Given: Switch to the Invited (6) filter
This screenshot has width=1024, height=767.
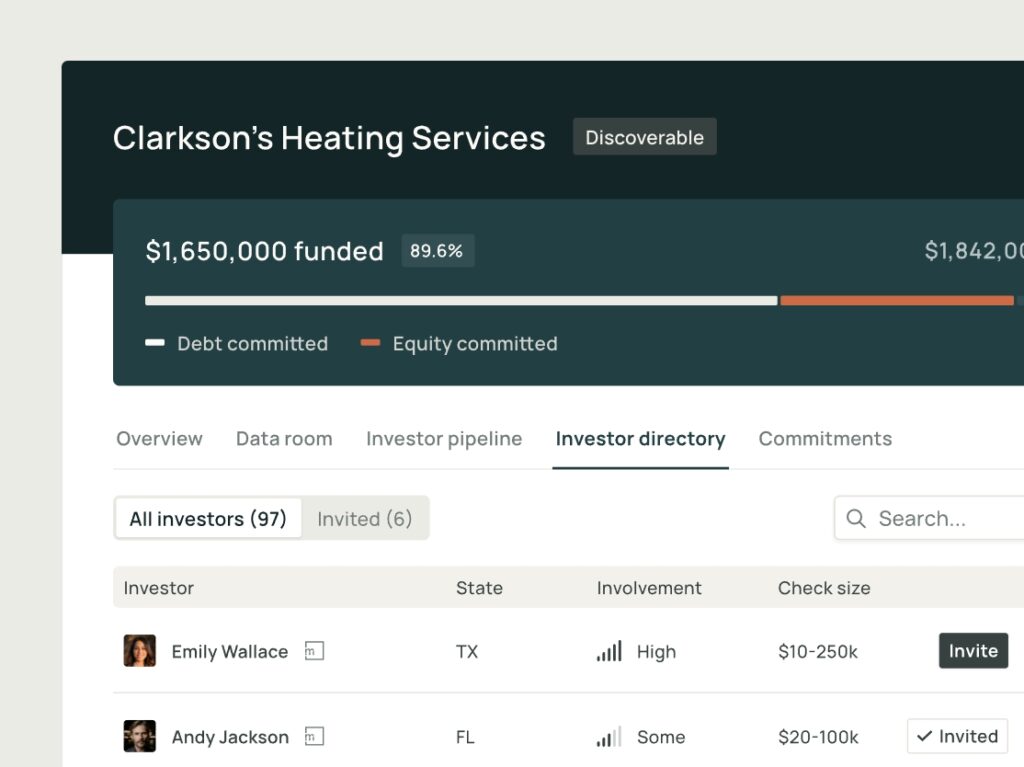Looking at the screenshot, I should click(x=364, y=519).
